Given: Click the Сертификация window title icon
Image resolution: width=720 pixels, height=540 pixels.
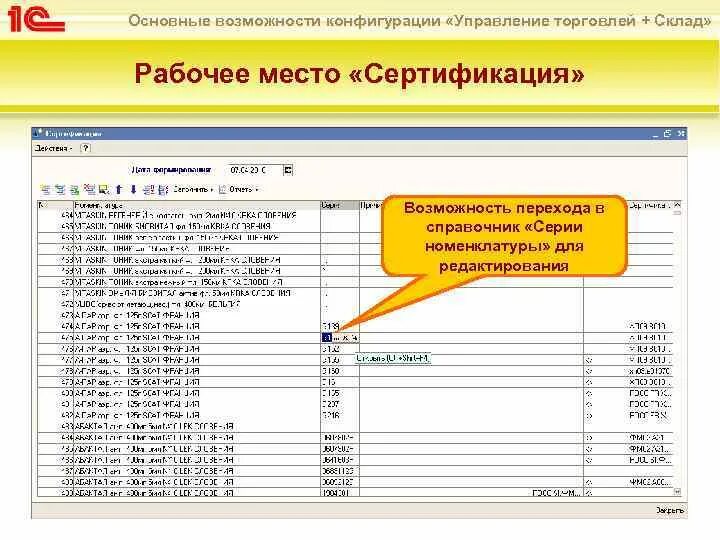Looking at the screenshot, I should click(x=38, y=133).
